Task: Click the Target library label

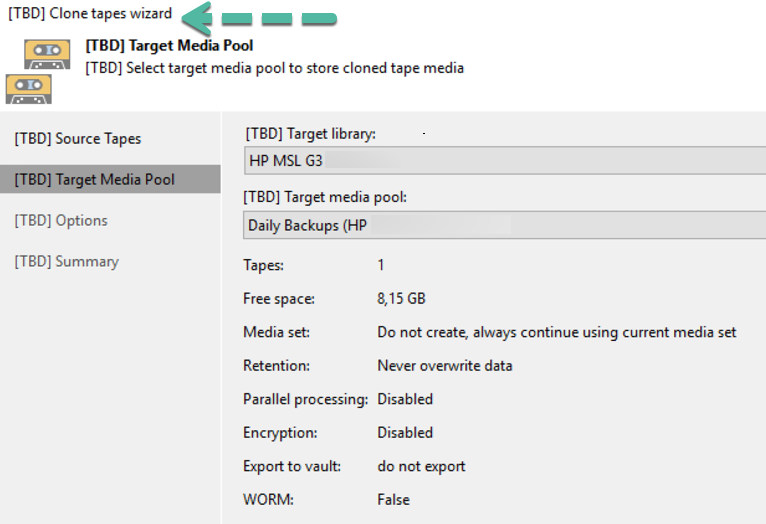Action: (x=311, y=133)
